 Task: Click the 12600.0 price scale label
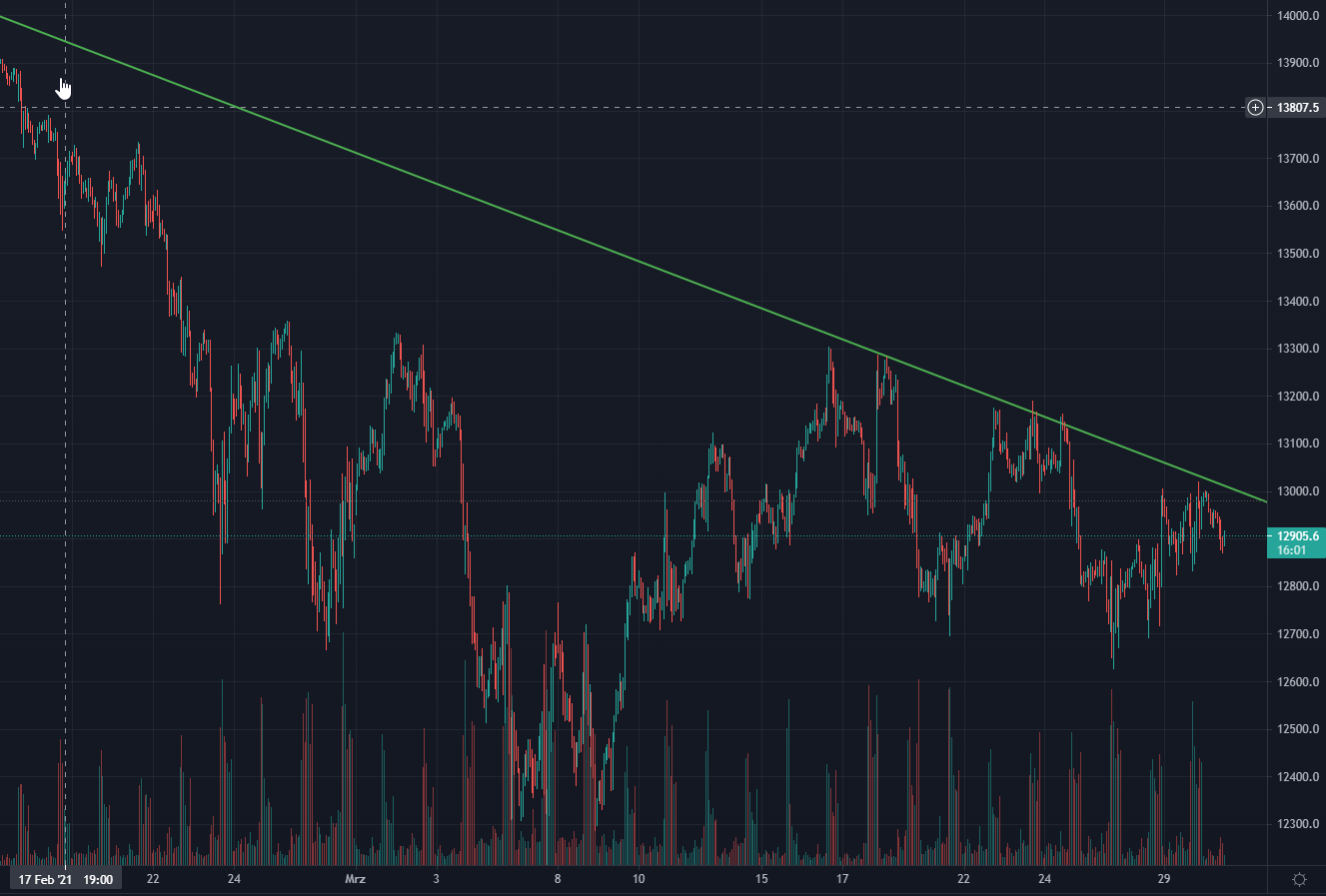[1298, 682]
